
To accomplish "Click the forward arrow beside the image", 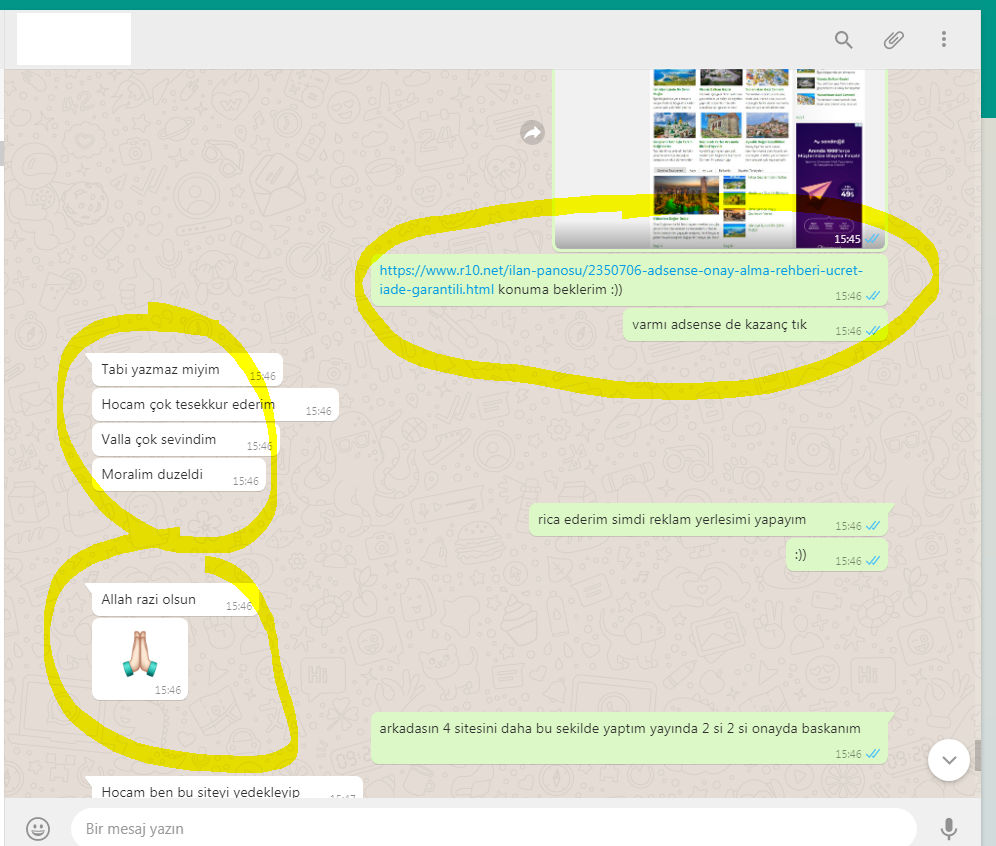I will [532, 133].
